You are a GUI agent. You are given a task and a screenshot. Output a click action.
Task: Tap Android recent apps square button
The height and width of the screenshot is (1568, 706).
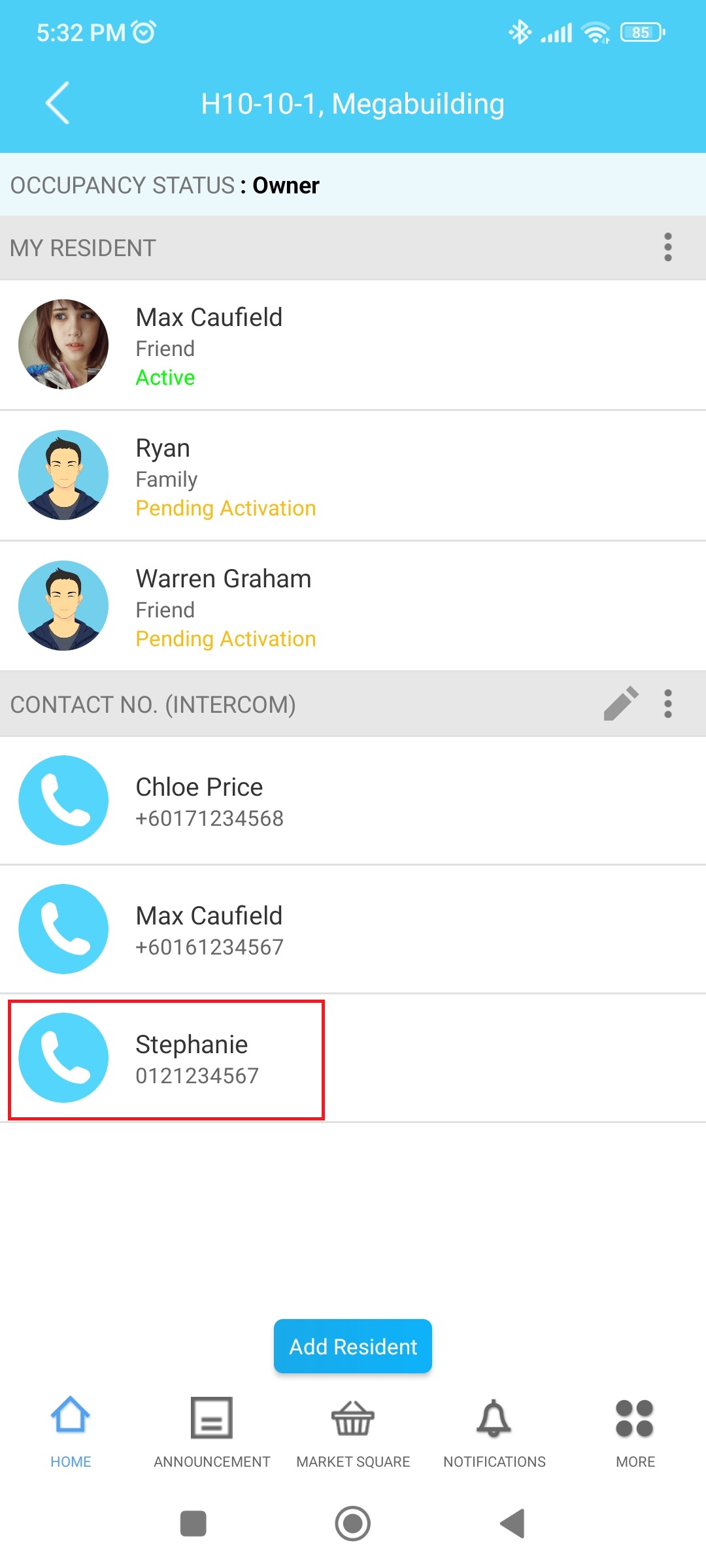pyautogui.click(x=193, y=1524)
